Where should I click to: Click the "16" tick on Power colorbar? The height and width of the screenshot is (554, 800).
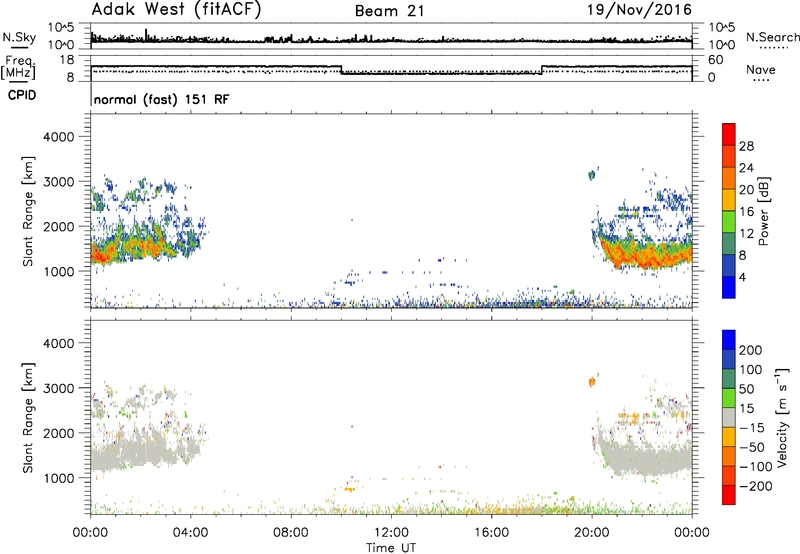click(746, 212)
